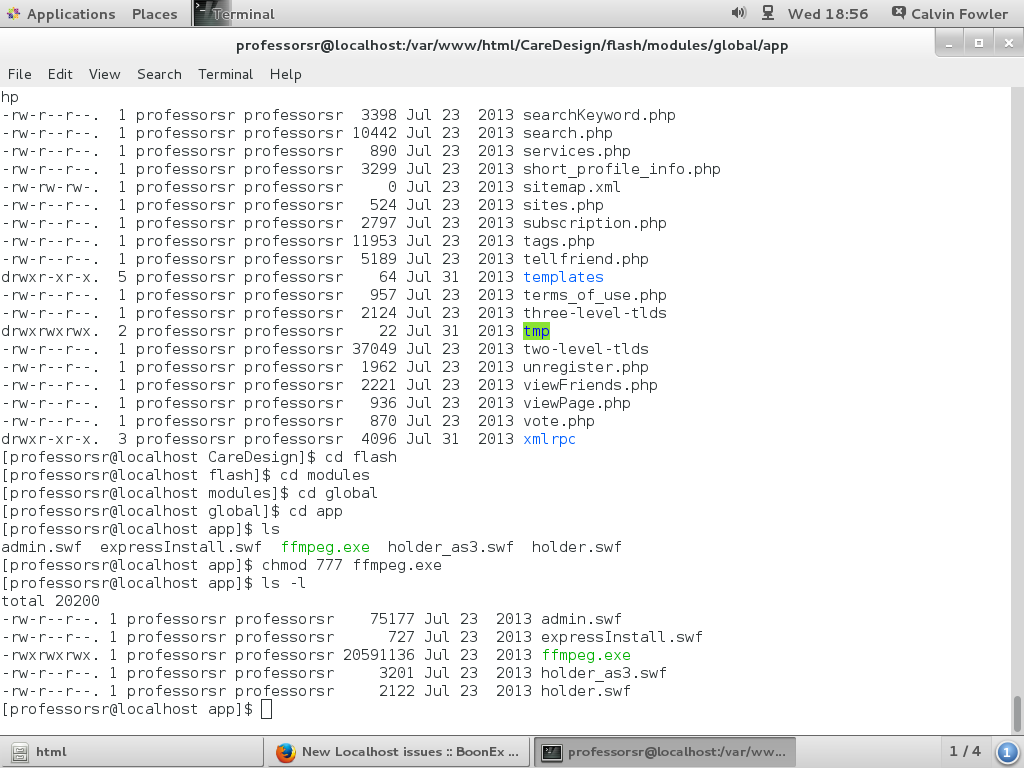Open the File menu
1024x768 pixels.
point(20,74)
